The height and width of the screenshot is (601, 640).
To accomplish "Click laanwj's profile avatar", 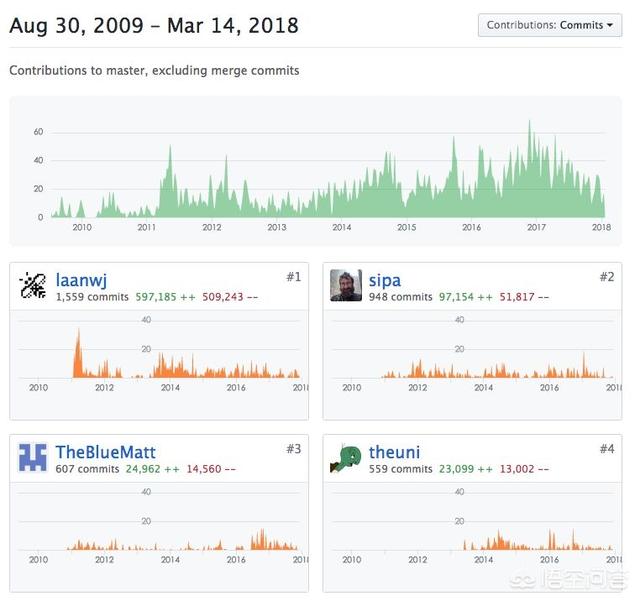I will [33, 286].
